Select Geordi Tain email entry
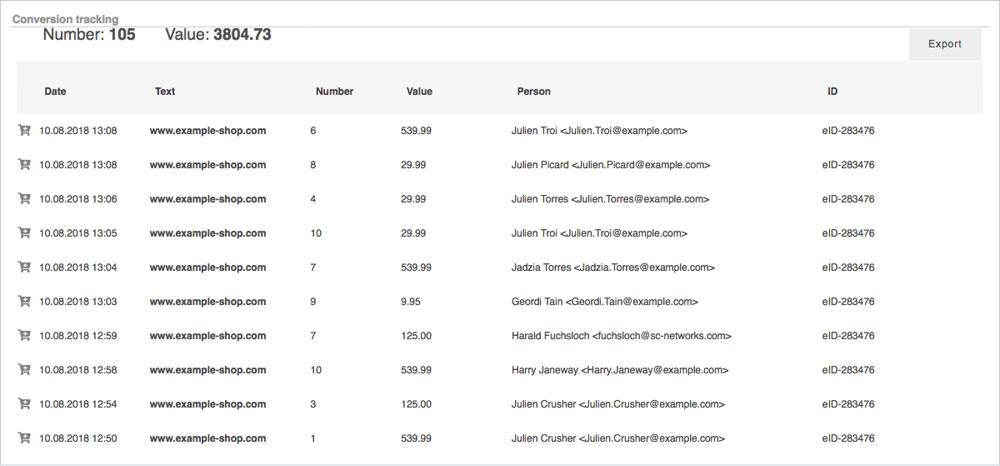Image resolution: width=1000 pixels, height=466 pixels. [604, 302]
